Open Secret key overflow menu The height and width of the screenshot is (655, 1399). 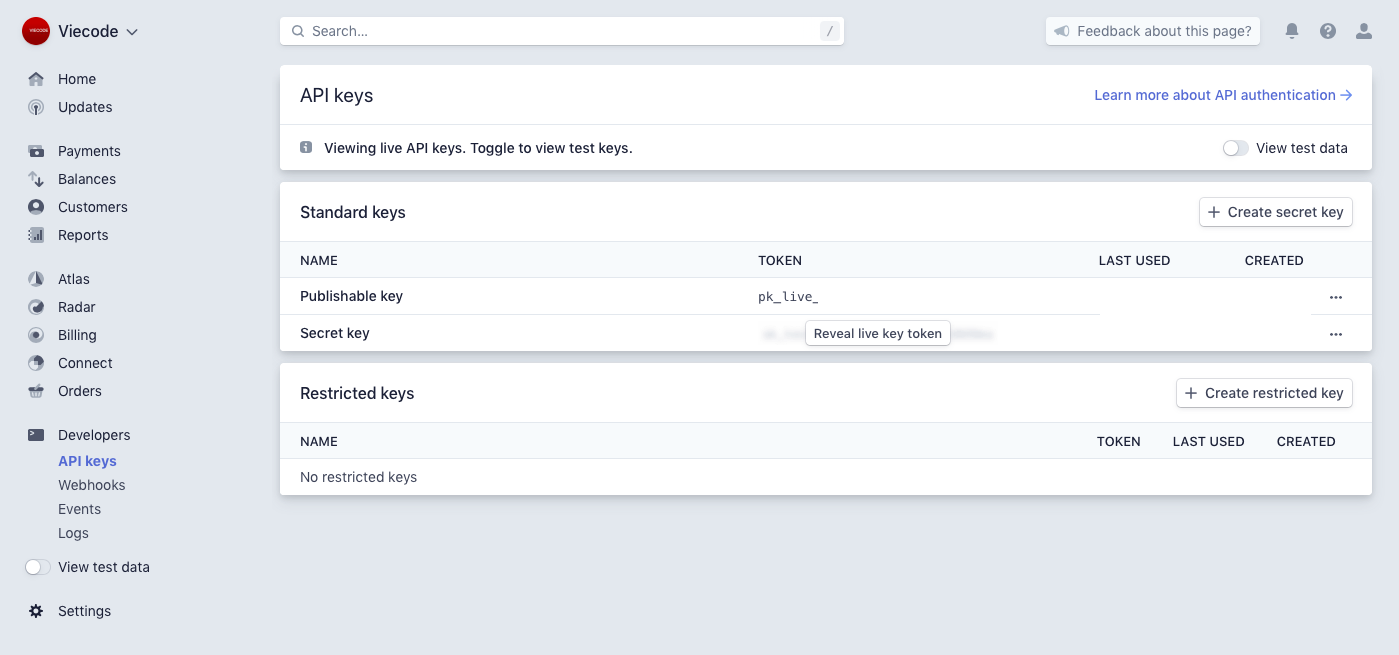[x=1335, y=334]
